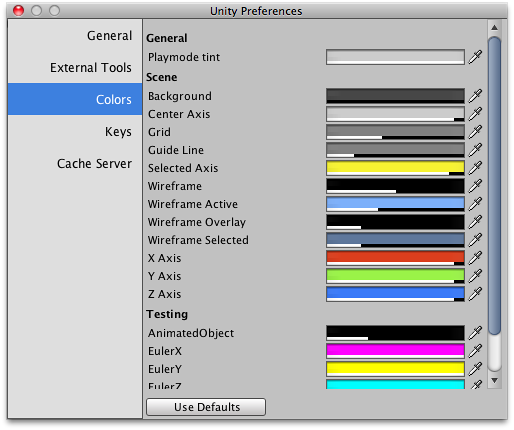
Task: Click the scrollbar up arrow
Action: [x=494, y=27]
